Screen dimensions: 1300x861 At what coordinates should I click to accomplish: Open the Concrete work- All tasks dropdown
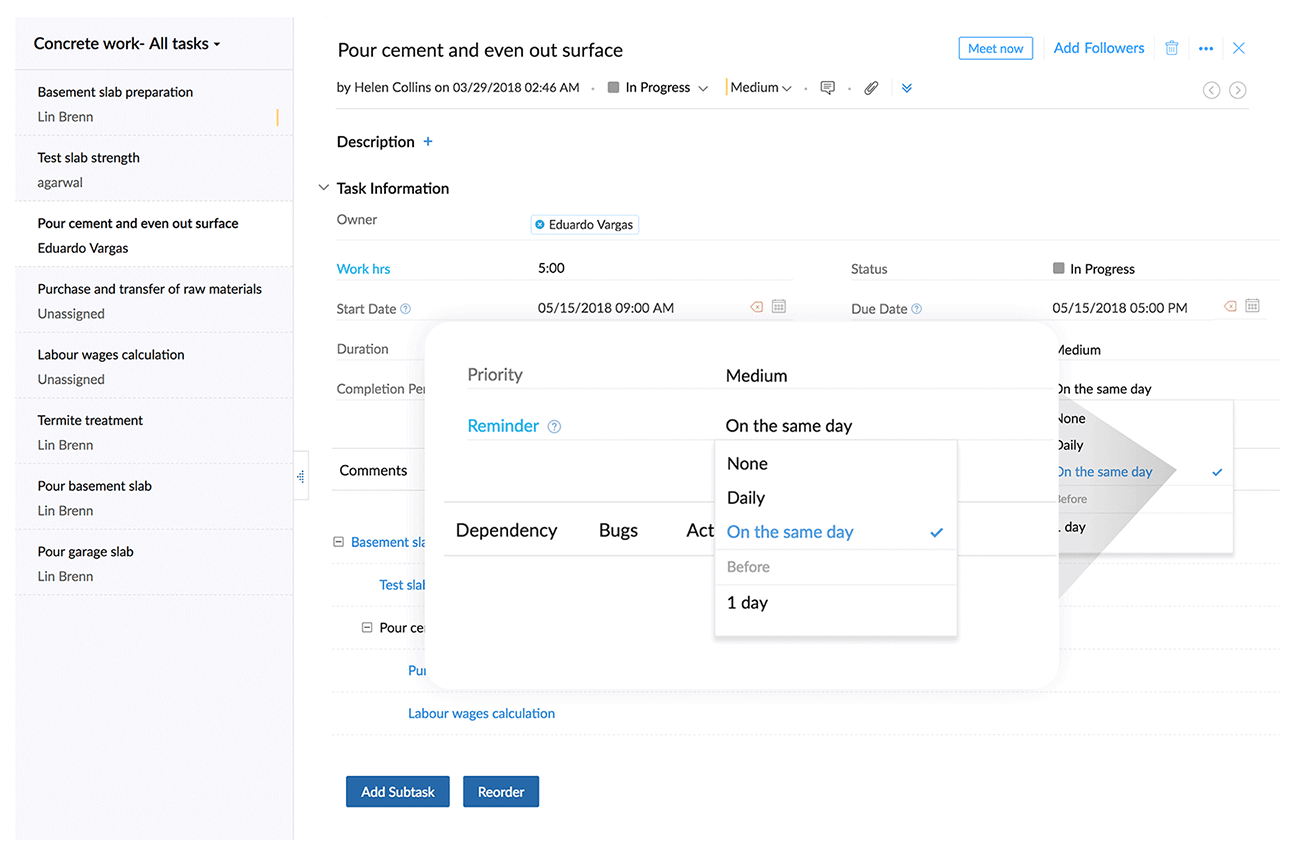point(127,44)
